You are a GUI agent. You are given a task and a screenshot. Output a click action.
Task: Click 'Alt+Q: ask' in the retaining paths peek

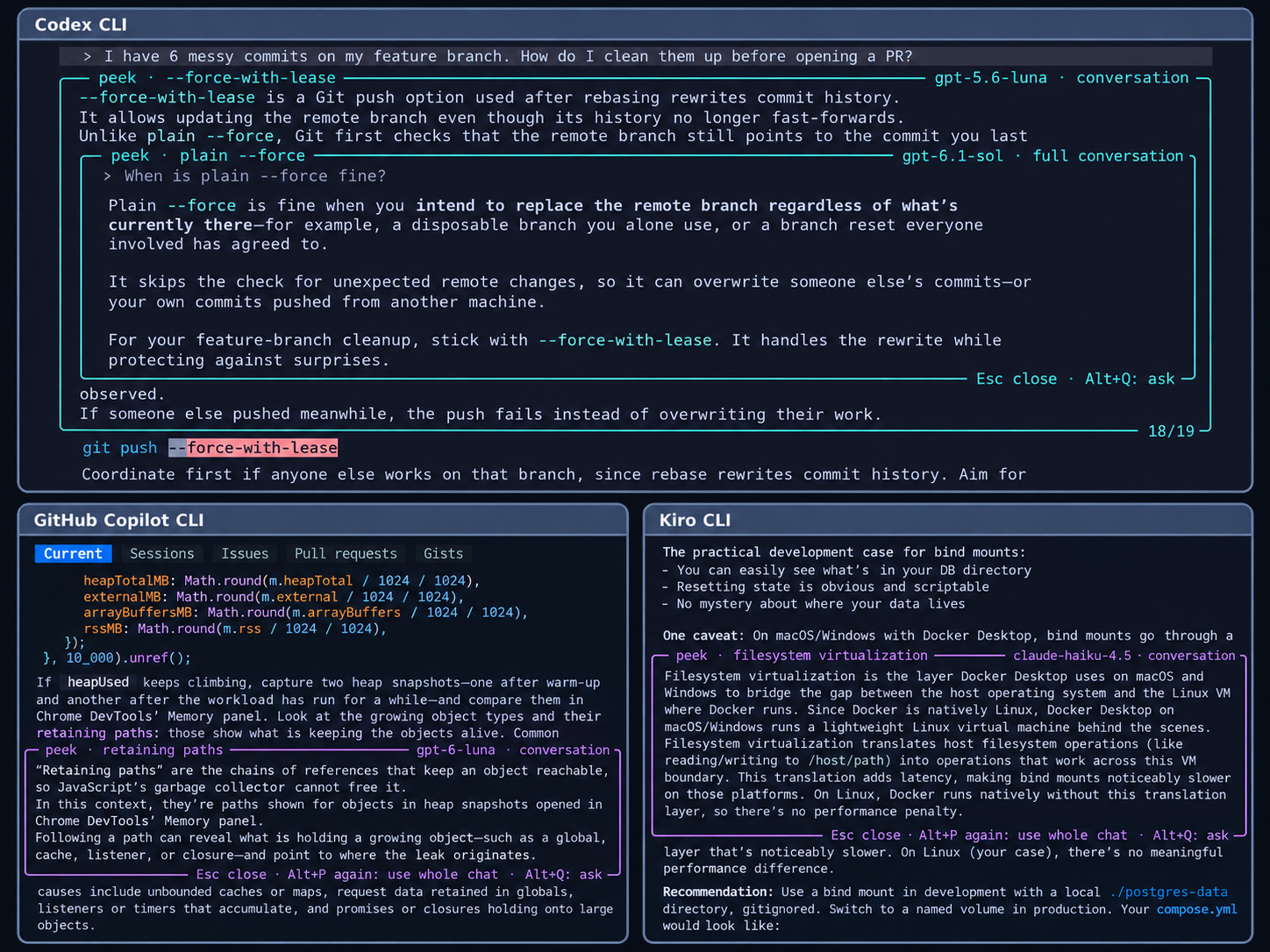pyautogui.click(x=564, y=874)
